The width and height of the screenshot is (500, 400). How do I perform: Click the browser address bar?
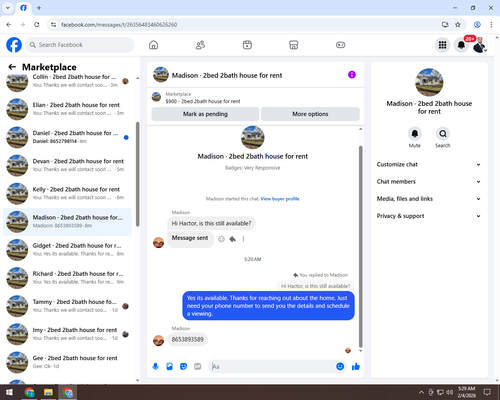point(248,24)
